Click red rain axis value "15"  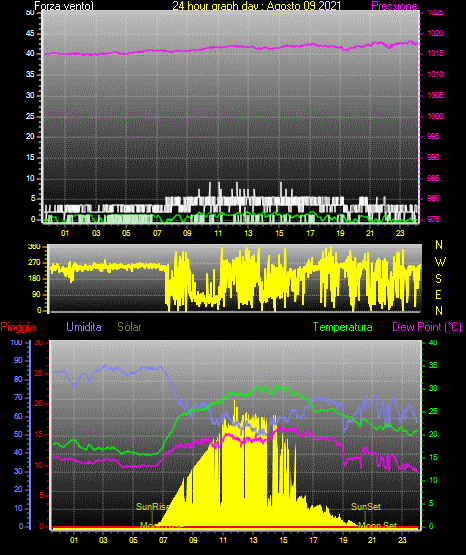[39, 434]
